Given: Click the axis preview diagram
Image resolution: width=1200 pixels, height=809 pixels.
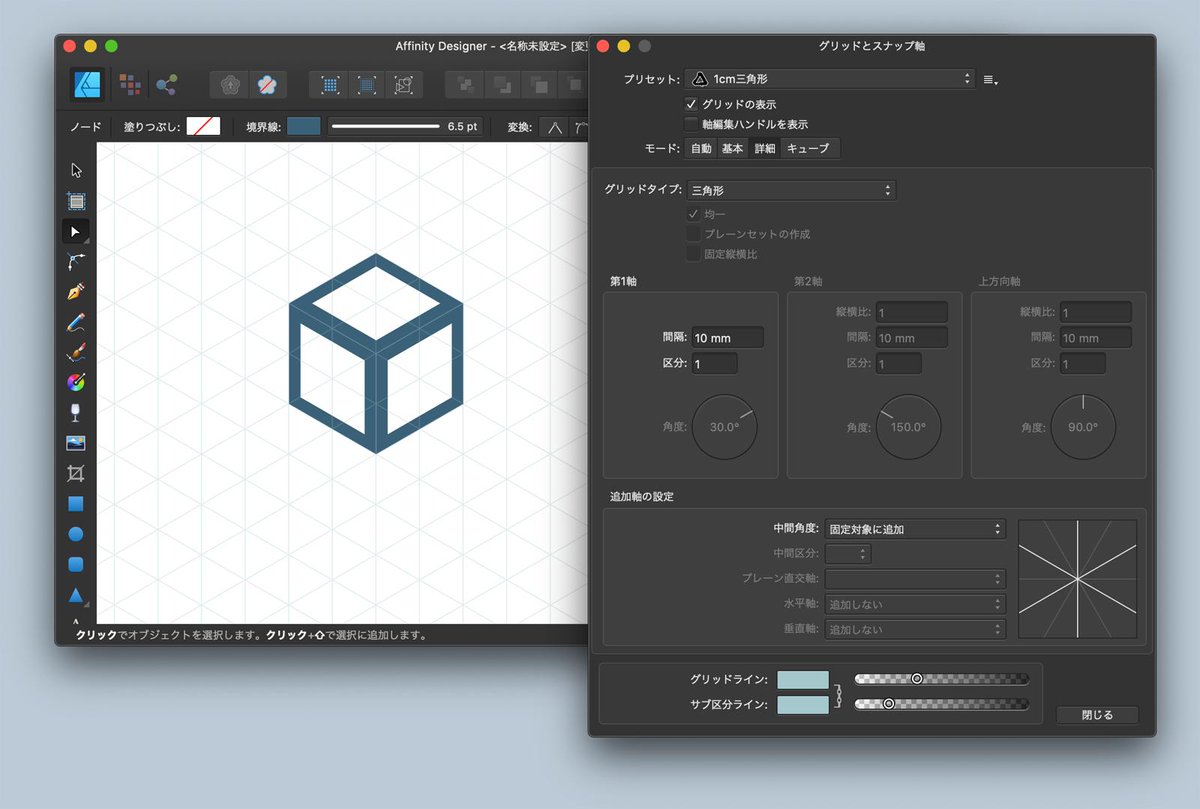Looking at the screenshot, I should (1077, 579).
